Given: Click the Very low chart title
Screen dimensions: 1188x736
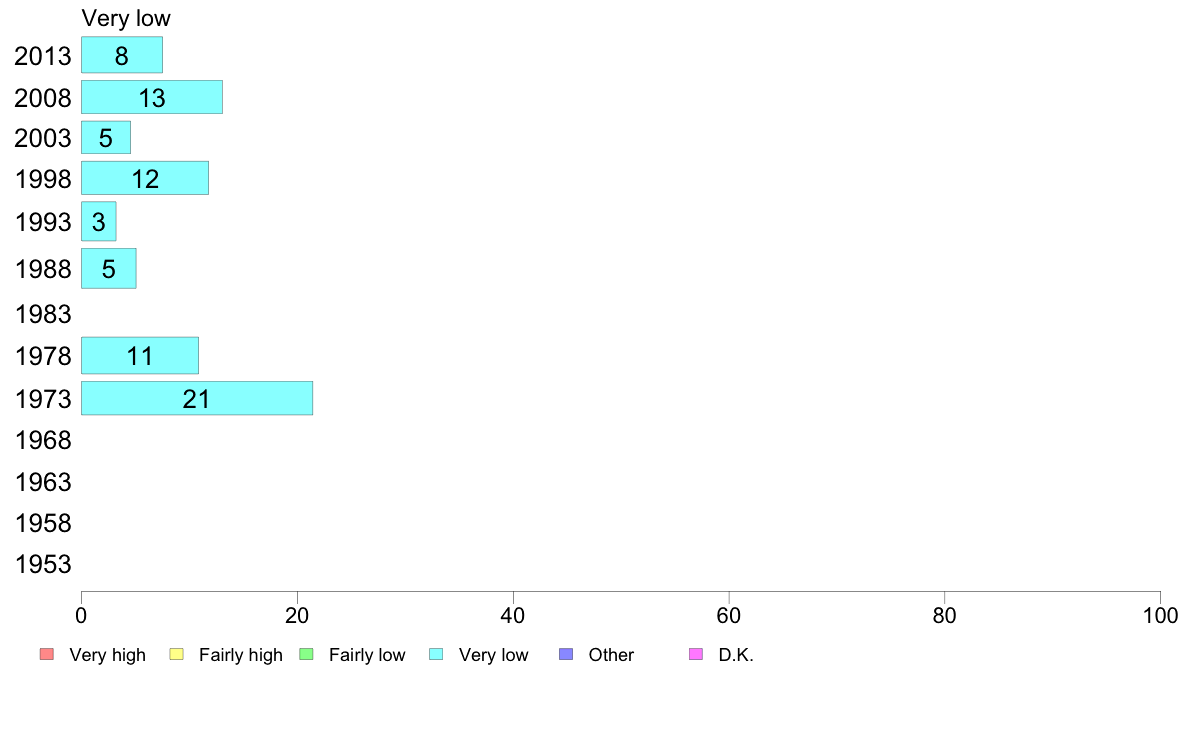Looking at the screenshot, I should pos(127,18).
